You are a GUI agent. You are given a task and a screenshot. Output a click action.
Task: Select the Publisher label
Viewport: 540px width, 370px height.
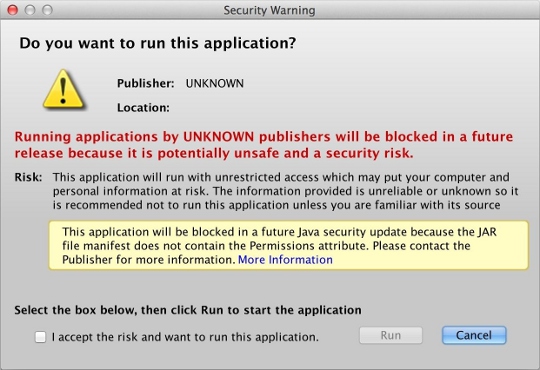146,83
